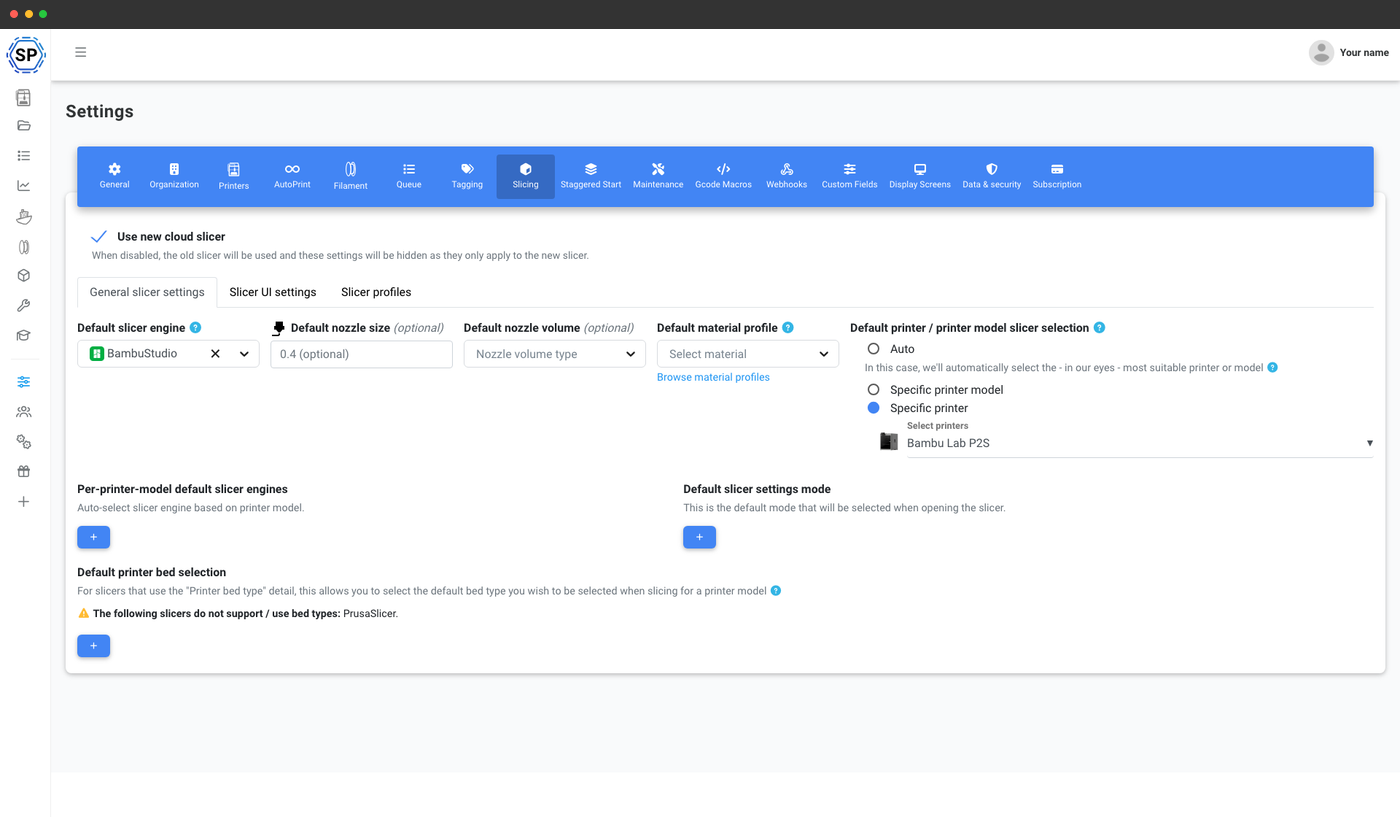Open the 3D cube icon in the sidebar
This screenshot has height=817, width=1400.
23,276
